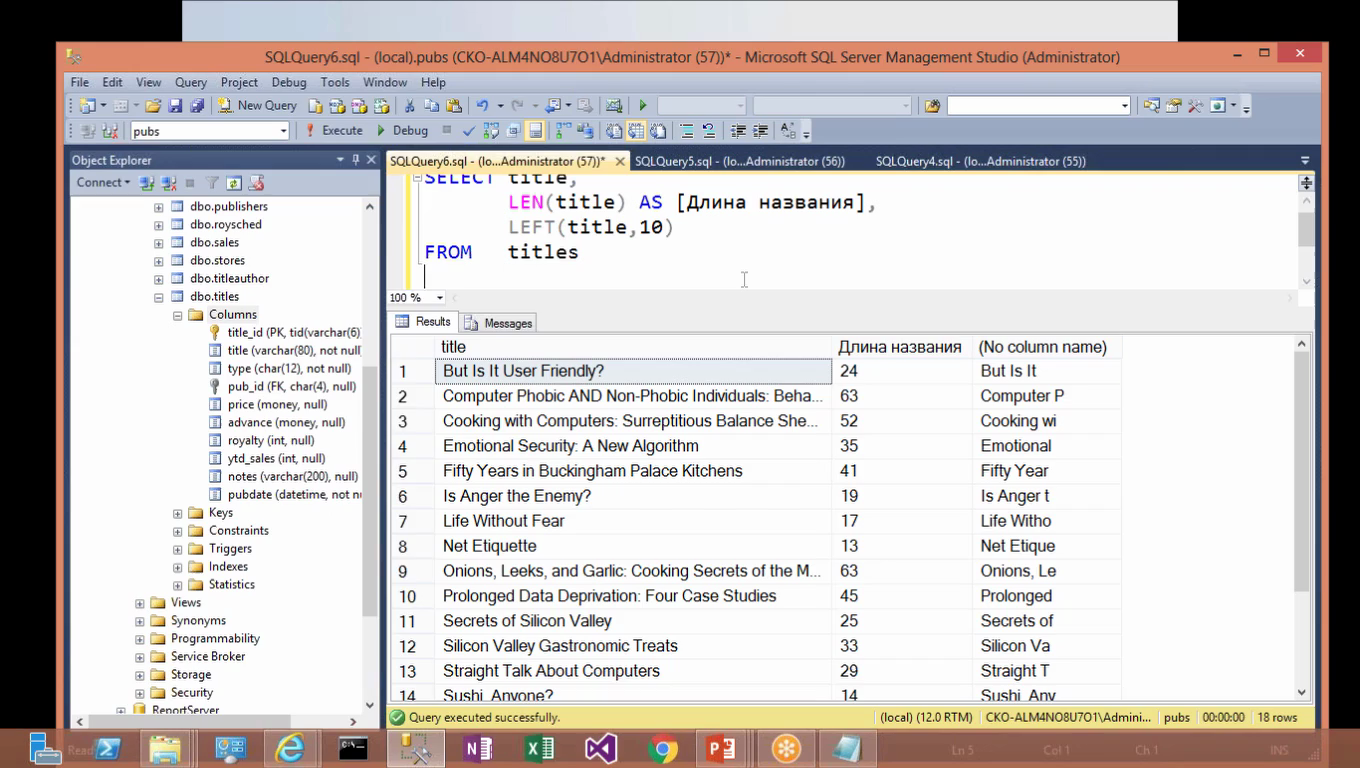The width and height of the screenshot is (1360, 768).
Task: Open the 100 % zoom dropdown
Action: tap(439, 298)
